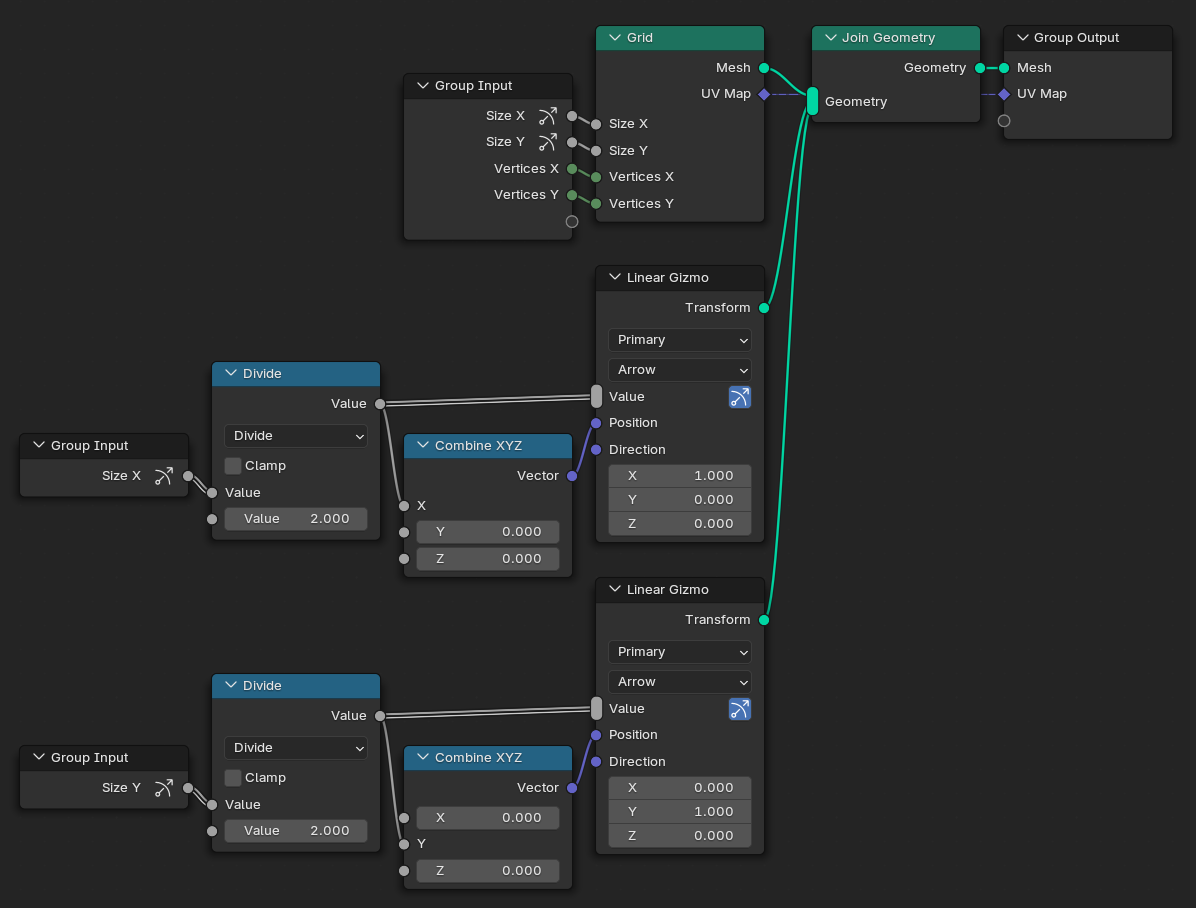Toggle the gizmo icon on the bottom Linear Gizmo node
Image resolution: width=1196 pixels, height=908 pixels.
pos(739,709)
